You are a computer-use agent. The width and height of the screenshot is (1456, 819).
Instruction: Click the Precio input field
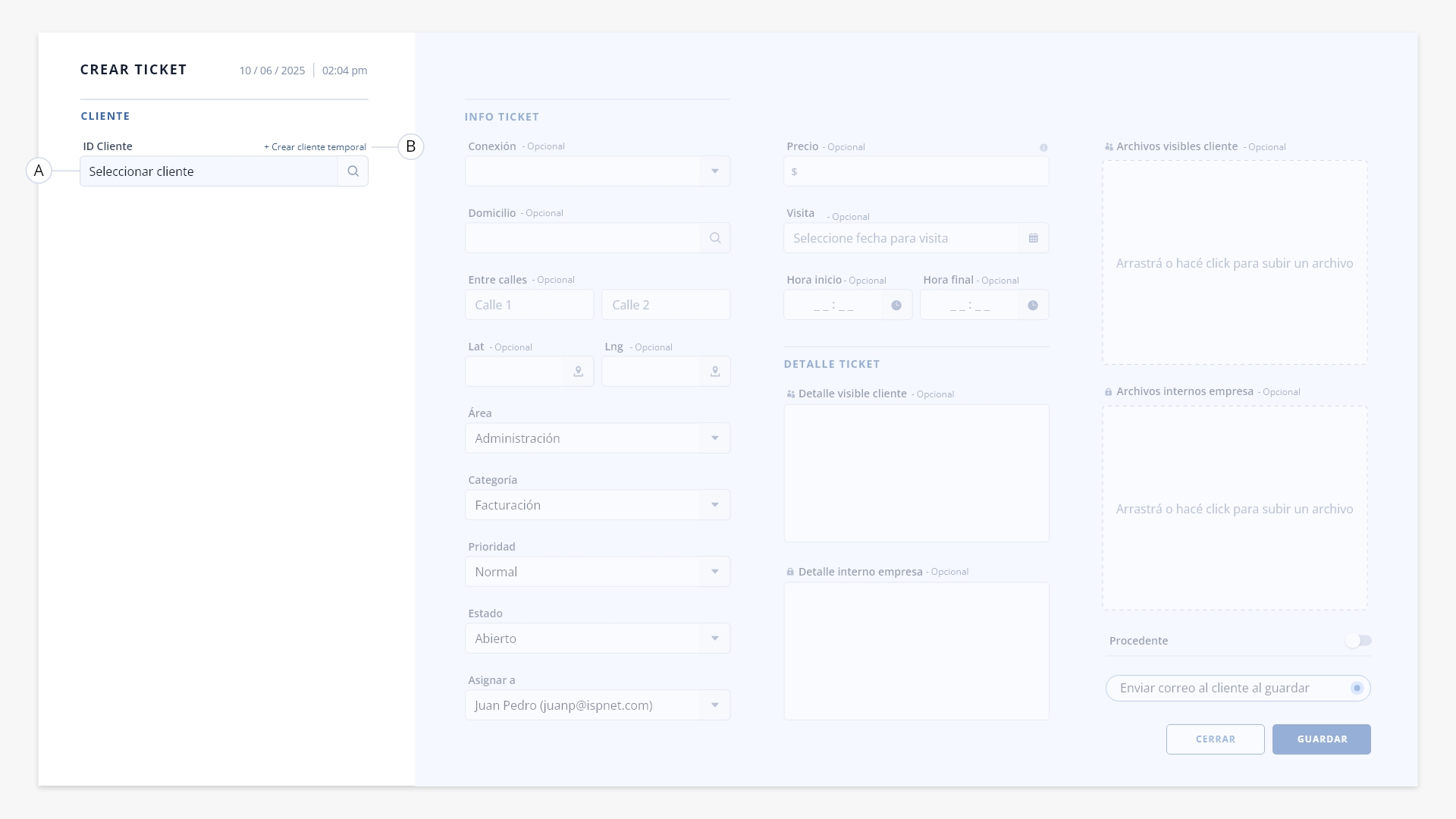[x=916, y=171]
